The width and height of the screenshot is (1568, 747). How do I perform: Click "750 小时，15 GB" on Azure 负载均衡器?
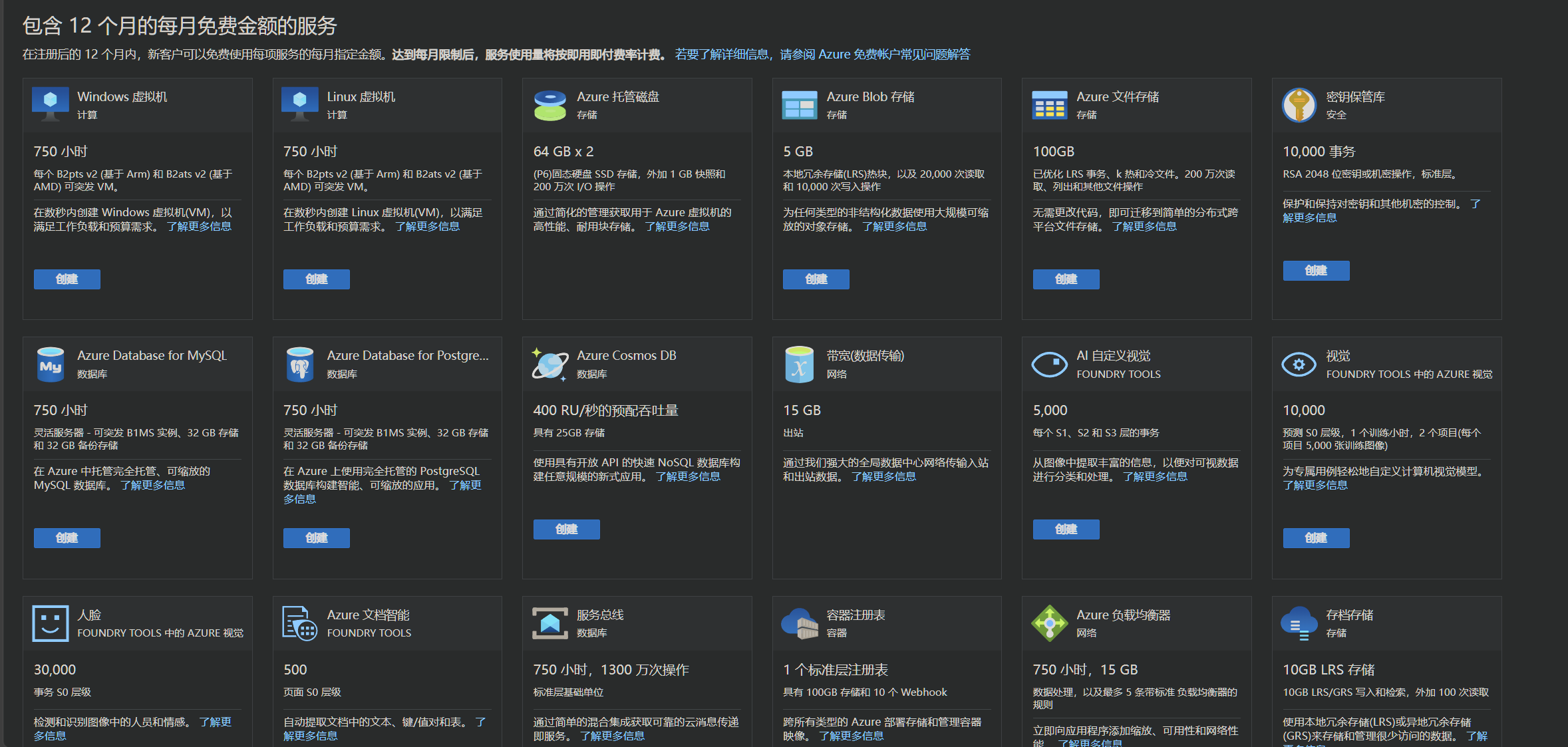[x=1086, y=670]
